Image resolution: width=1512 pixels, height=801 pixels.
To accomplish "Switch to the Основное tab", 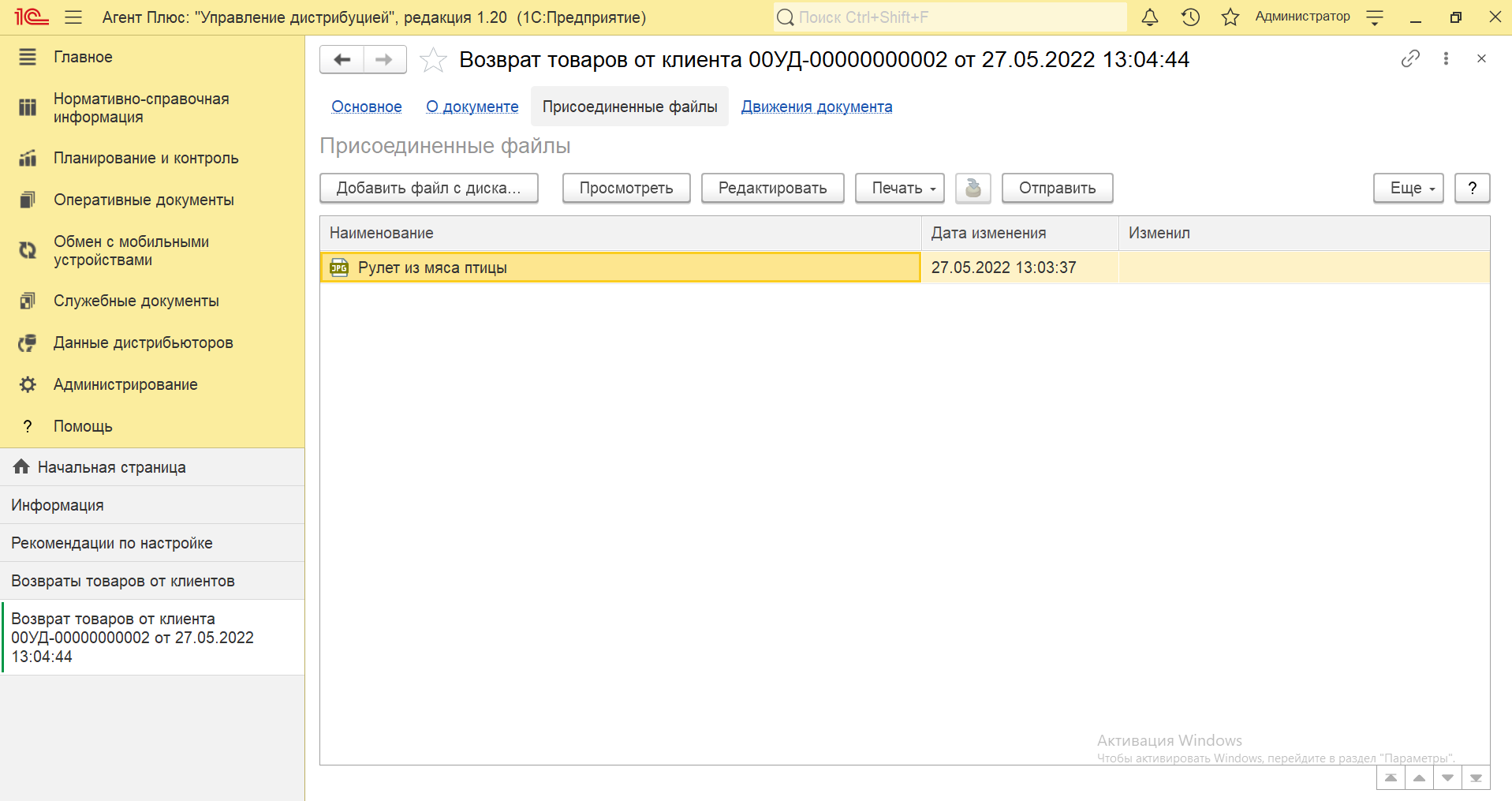I will [x=367, y=107].
